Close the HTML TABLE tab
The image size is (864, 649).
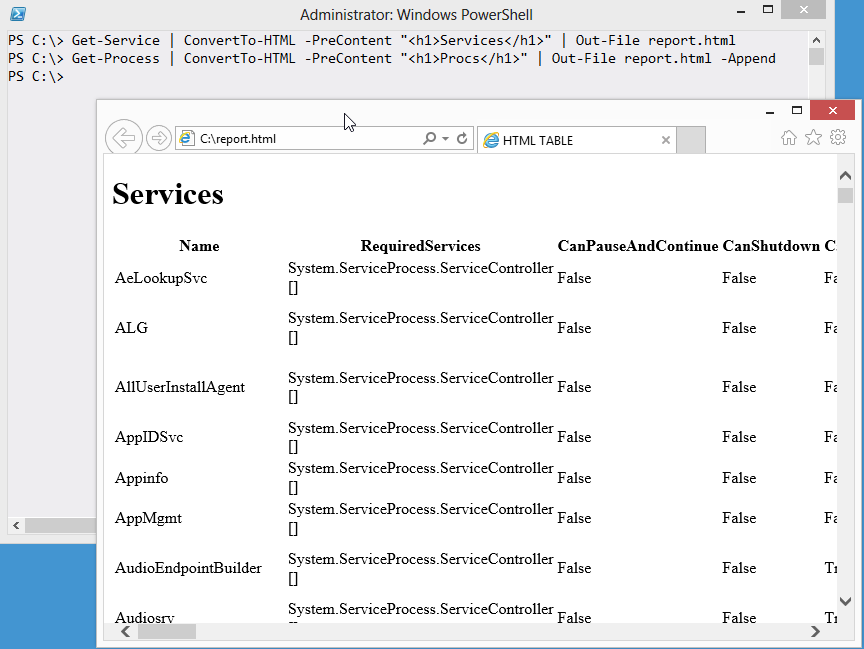coord(666,141)
